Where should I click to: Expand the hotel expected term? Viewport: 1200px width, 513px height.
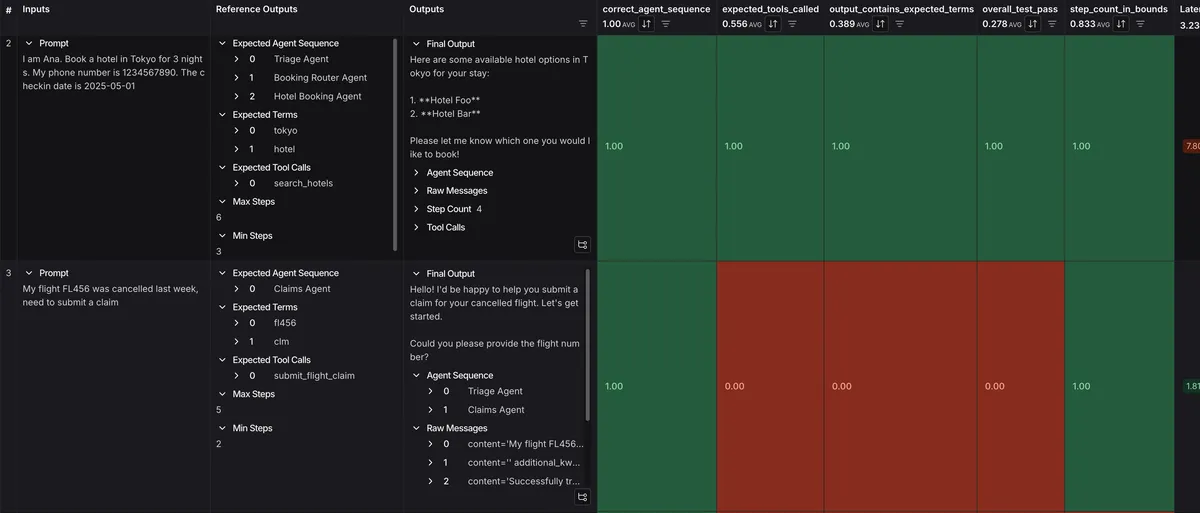point(237,149)
